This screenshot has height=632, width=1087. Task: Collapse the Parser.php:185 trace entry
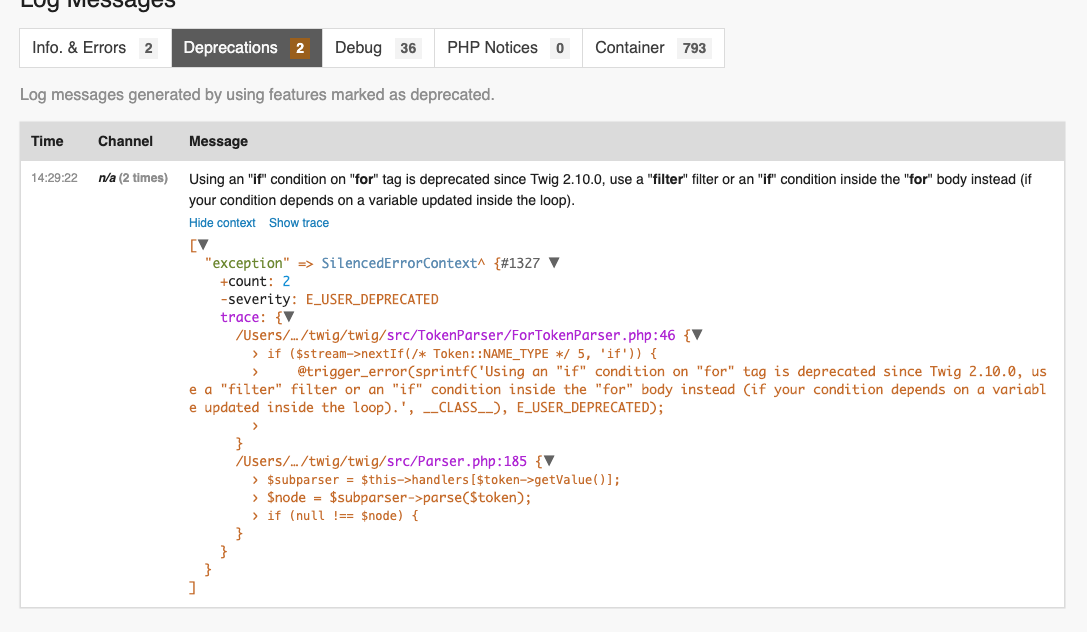click(549, 461)
